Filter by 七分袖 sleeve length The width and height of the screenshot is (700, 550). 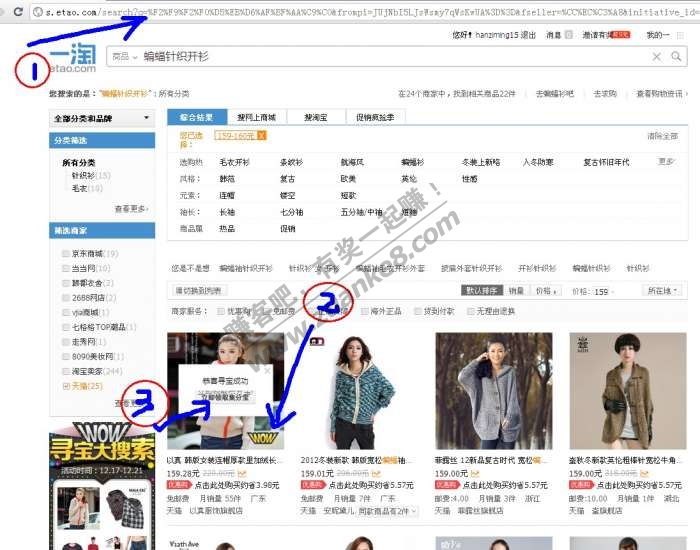coord(292,212)
